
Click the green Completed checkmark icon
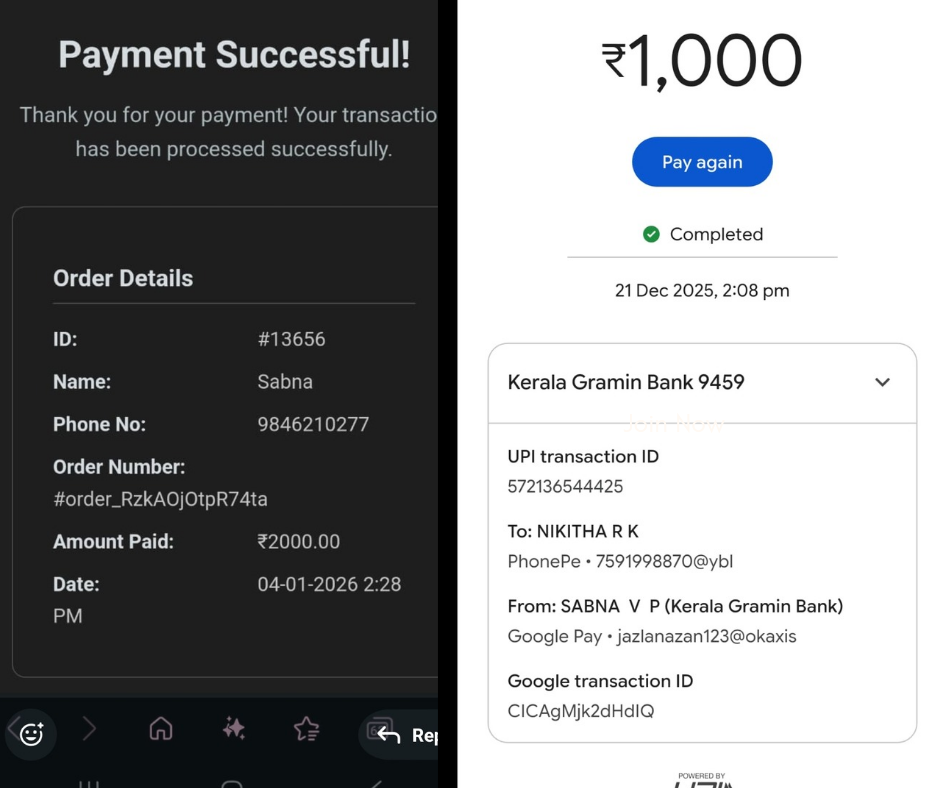[x=651, y=234]
